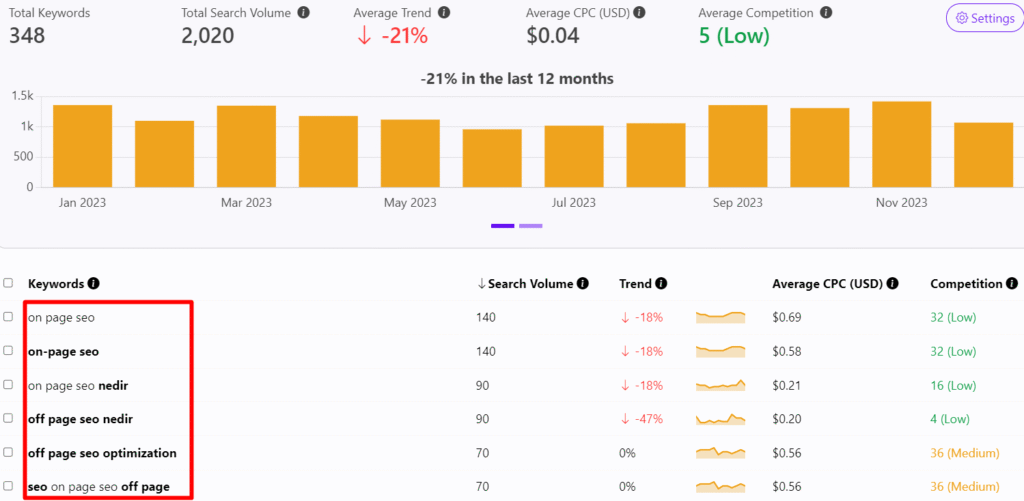
Task: Click info icon beside Average CPC (USD) summary
Action: click(639, 13)
